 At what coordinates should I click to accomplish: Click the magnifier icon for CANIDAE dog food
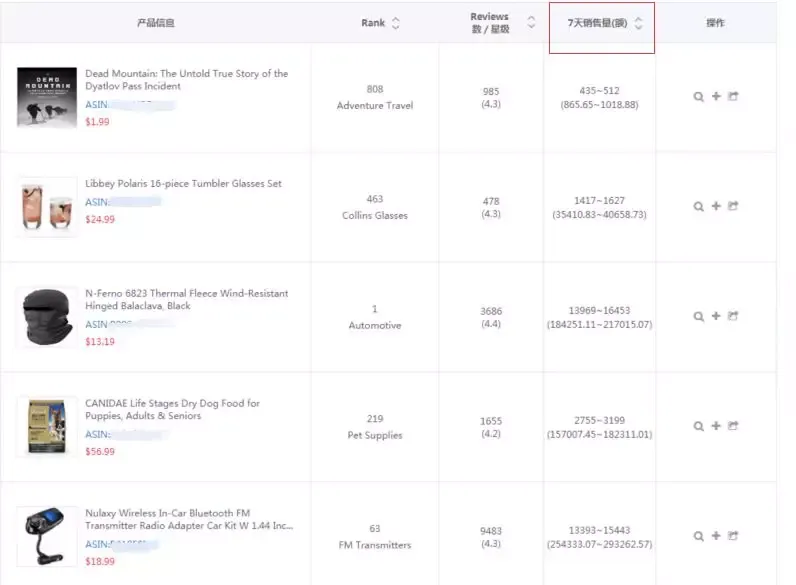coord(698,426)
